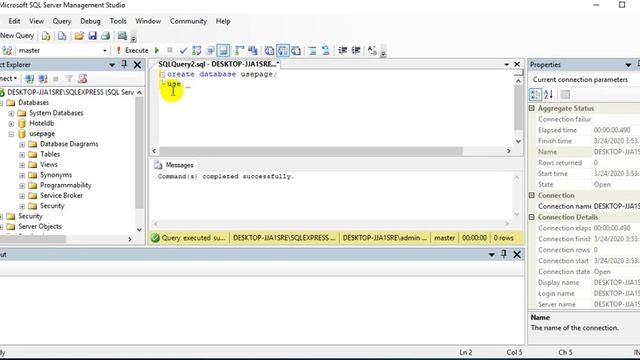The image size is (640, 360).
Task: Expand the Programmability folder
Action: click(x=22, y=186)
